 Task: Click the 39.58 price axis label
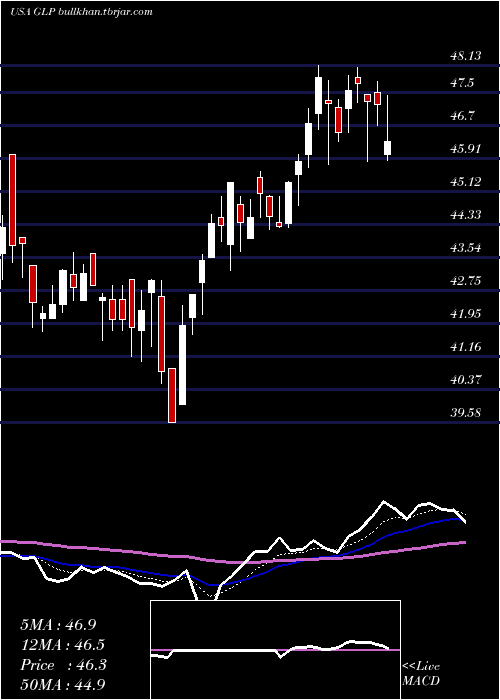(x=466, y=413)
